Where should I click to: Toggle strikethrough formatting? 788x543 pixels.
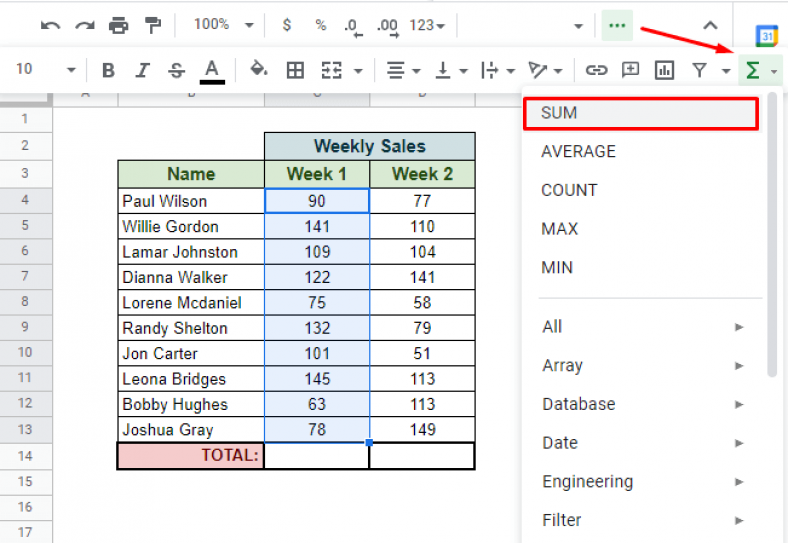tap(176, 70)
